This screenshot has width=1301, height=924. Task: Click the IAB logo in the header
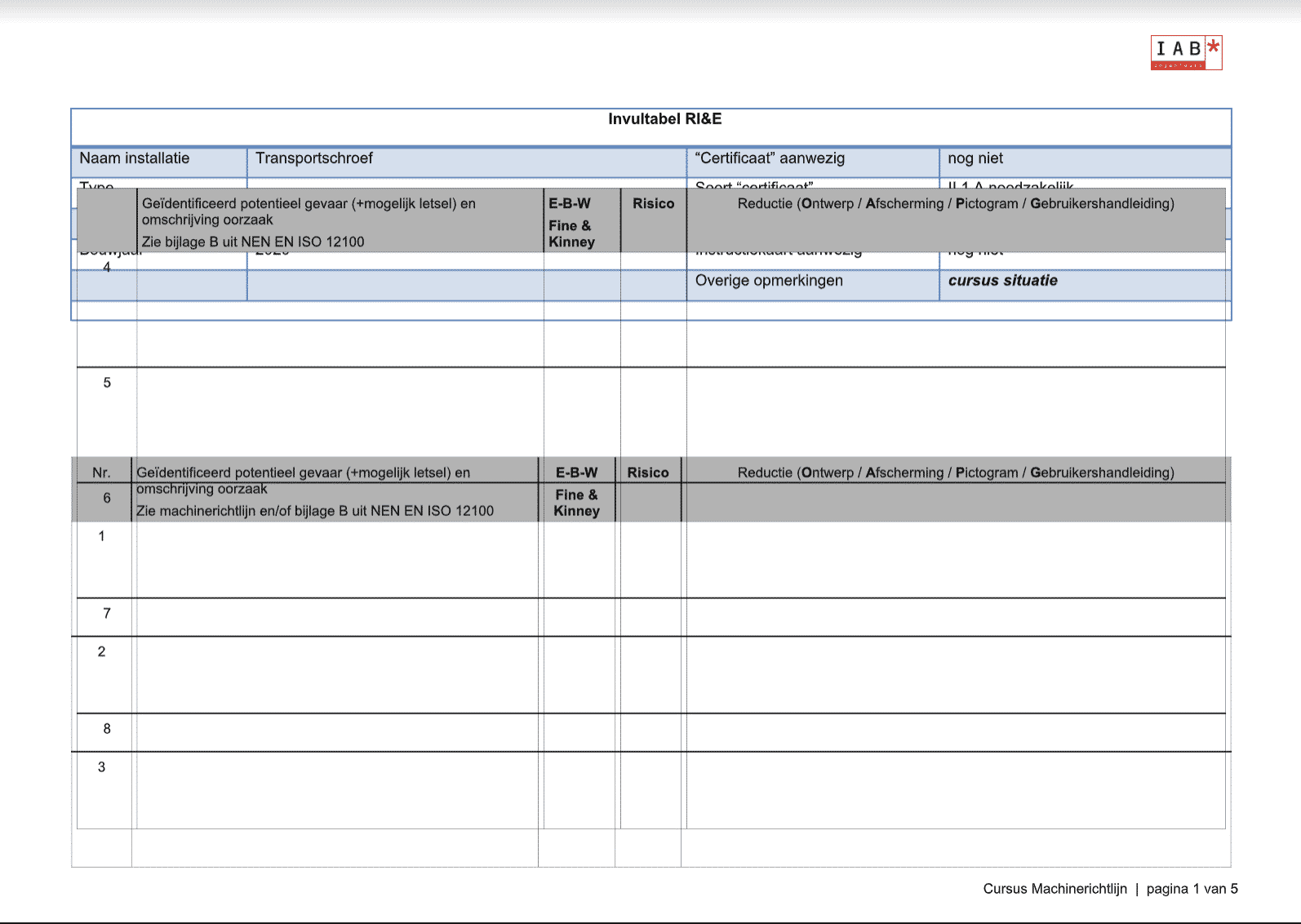[1185, 53]
